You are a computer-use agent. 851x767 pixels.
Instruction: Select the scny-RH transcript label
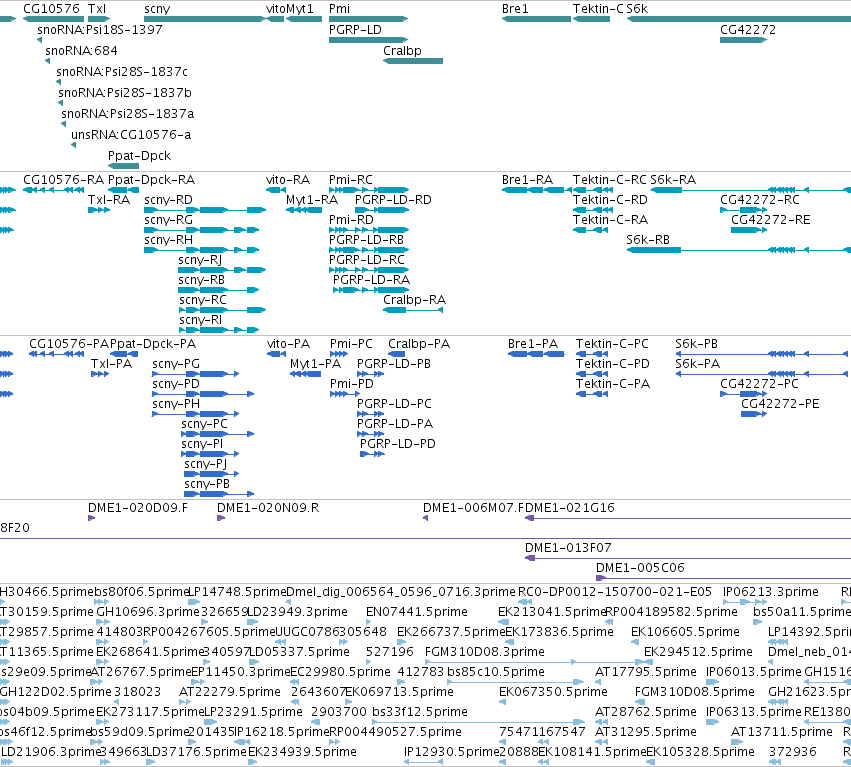click(x=168, y=240)
